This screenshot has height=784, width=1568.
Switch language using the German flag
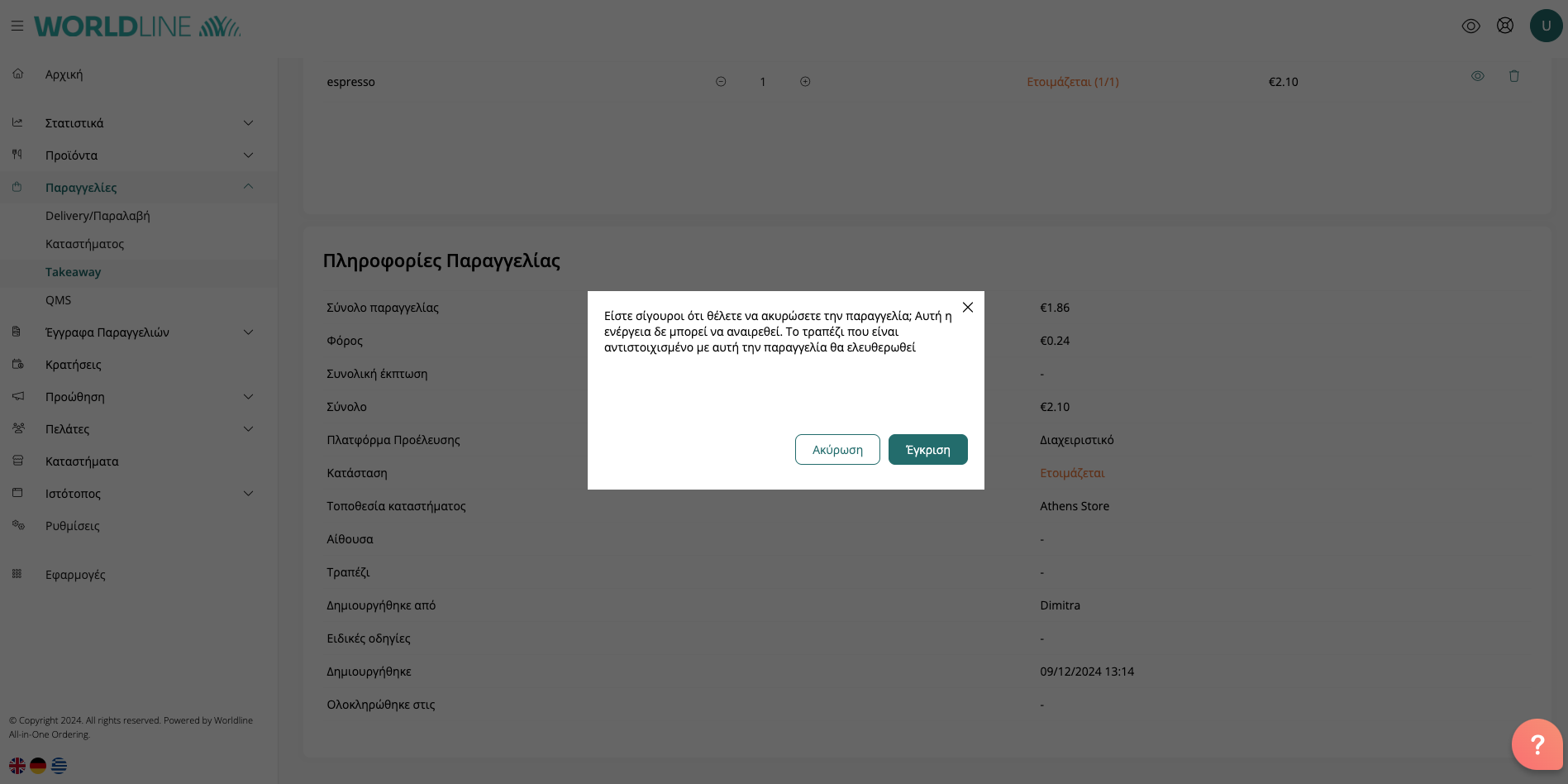[38, 766]
